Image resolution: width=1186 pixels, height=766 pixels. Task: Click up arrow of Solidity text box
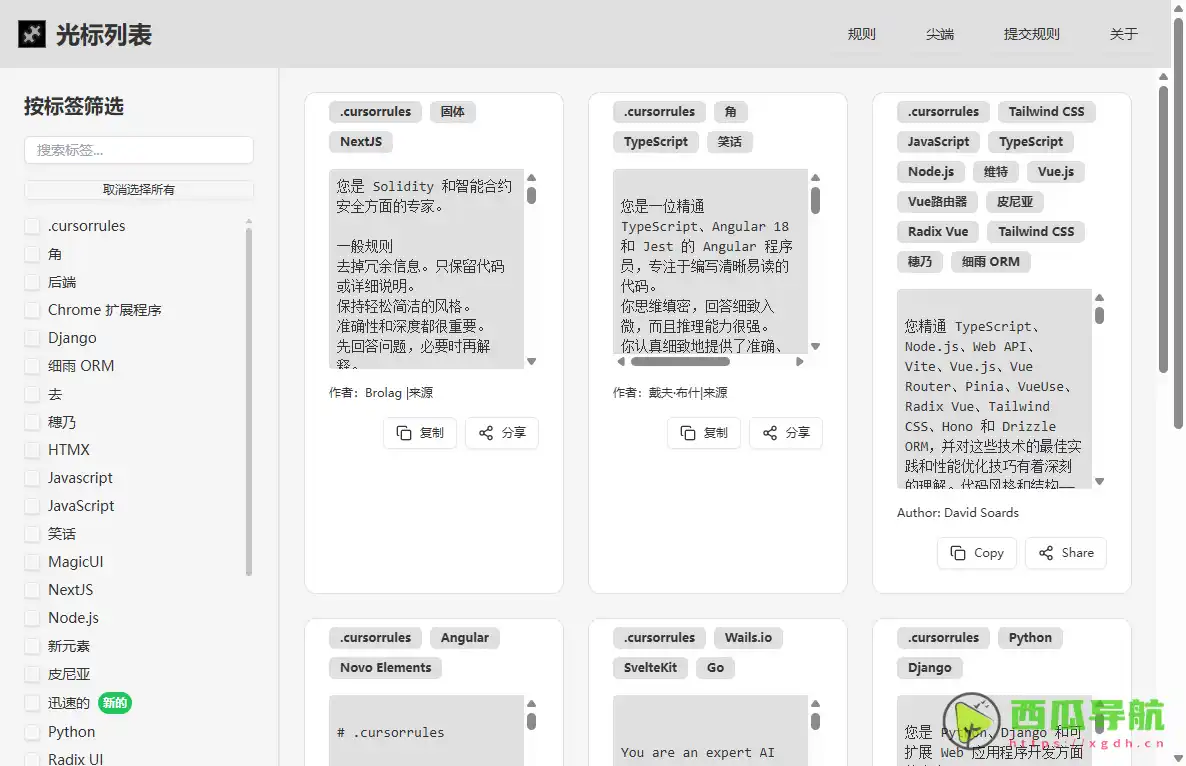coord(532,178)
